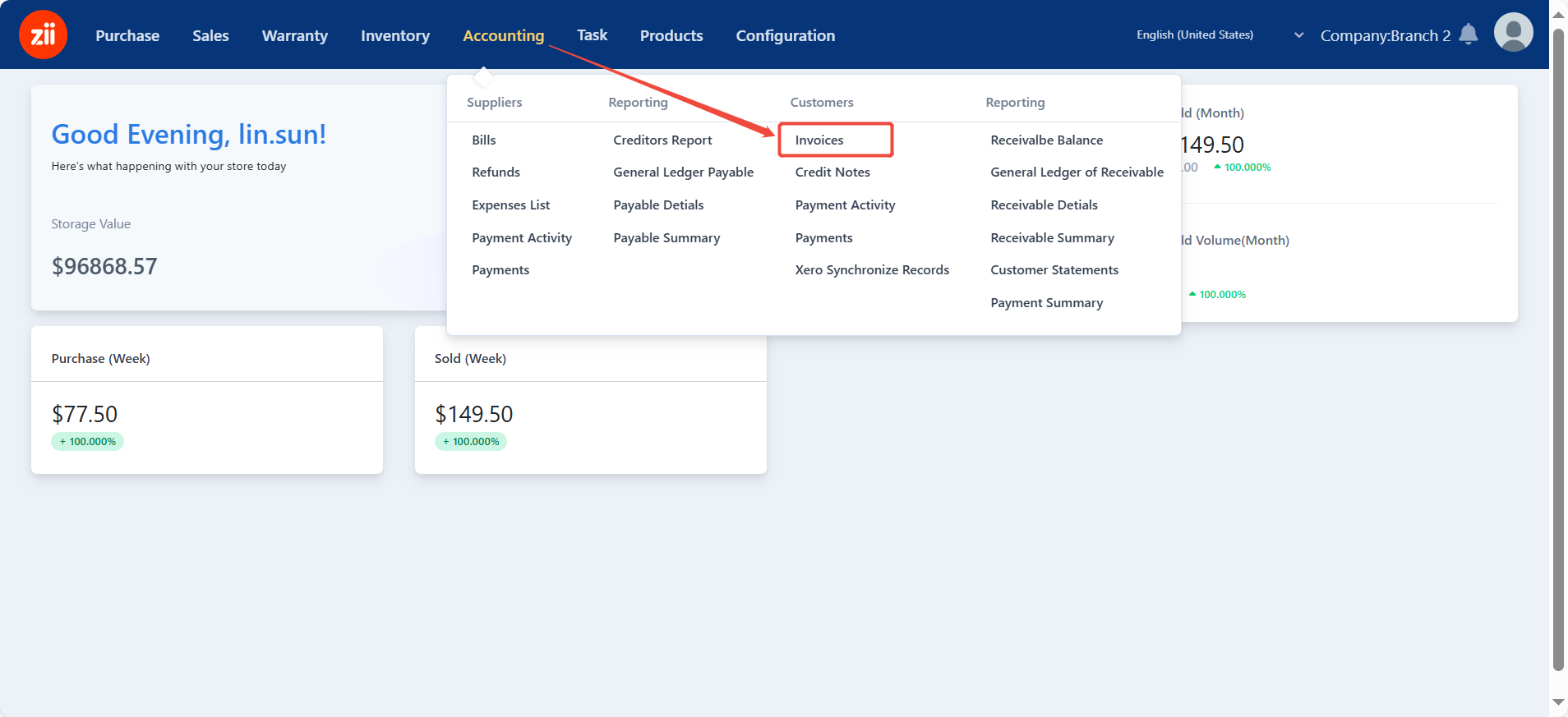Click the zii logo icon
1568x717 pixels.
[x=43, y=34]
